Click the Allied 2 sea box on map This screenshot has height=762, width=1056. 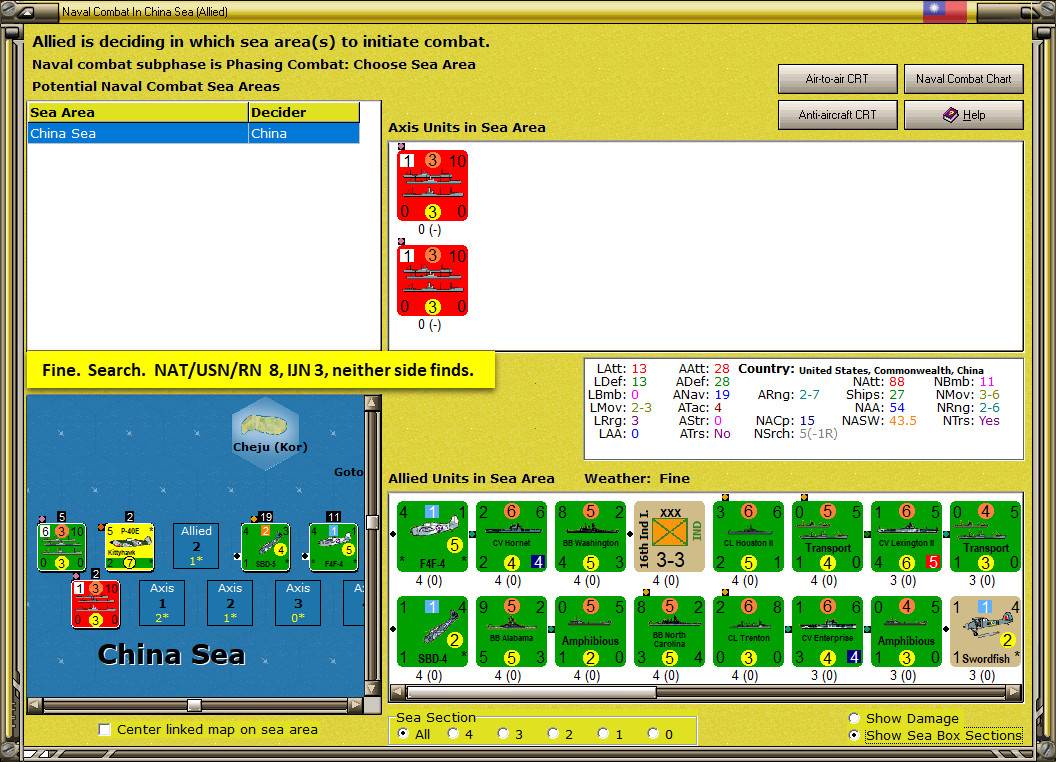pyautogui.click(x=196, y=546)
